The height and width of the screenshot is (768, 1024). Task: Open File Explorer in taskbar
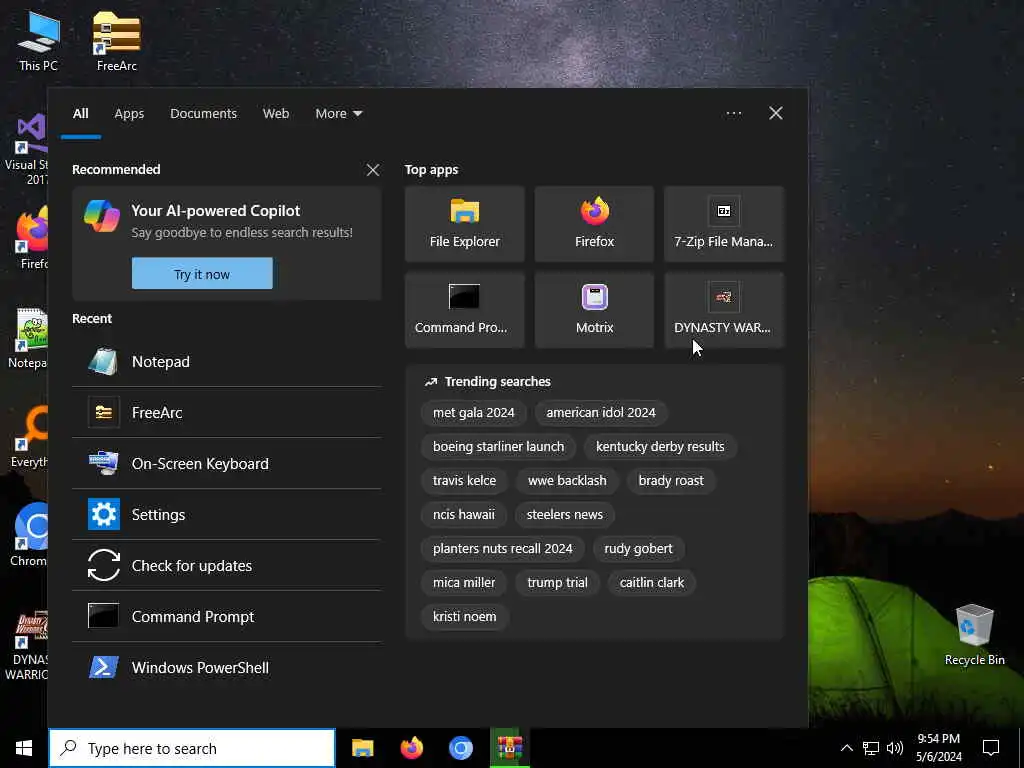tap(362, 748)
